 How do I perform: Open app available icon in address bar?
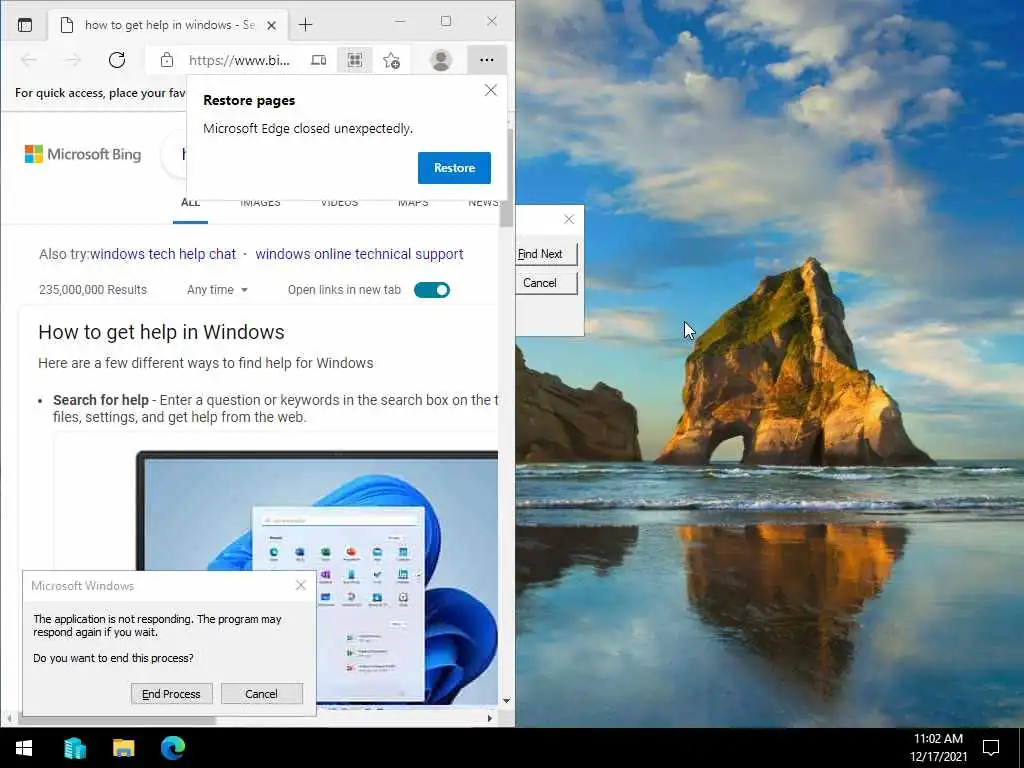tap(319, 60)
